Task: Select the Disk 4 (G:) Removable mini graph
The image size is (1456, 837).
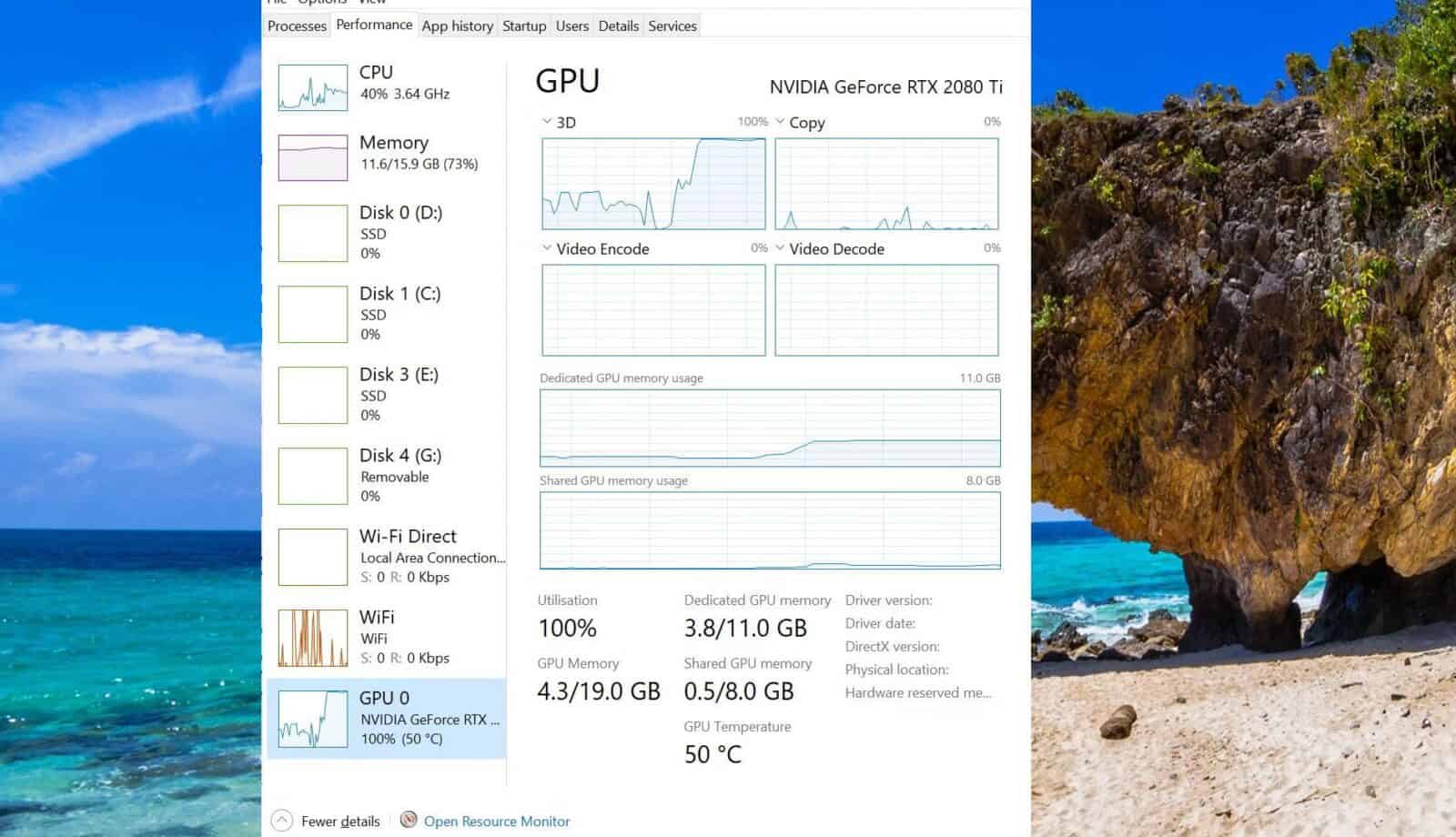Action: tap(313, 476)
